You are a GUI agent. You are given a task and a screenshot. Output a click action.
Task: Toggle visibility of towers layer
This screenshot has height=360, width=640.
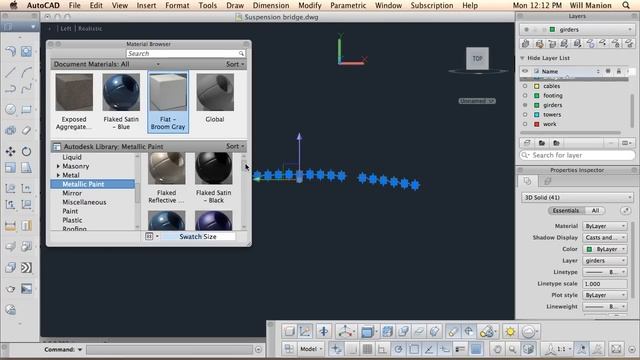[525, 115]
